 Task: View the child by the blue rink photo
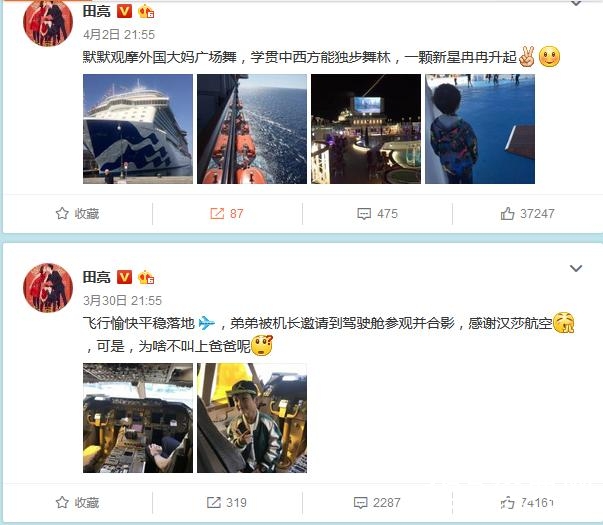click(x=480, y=129)
